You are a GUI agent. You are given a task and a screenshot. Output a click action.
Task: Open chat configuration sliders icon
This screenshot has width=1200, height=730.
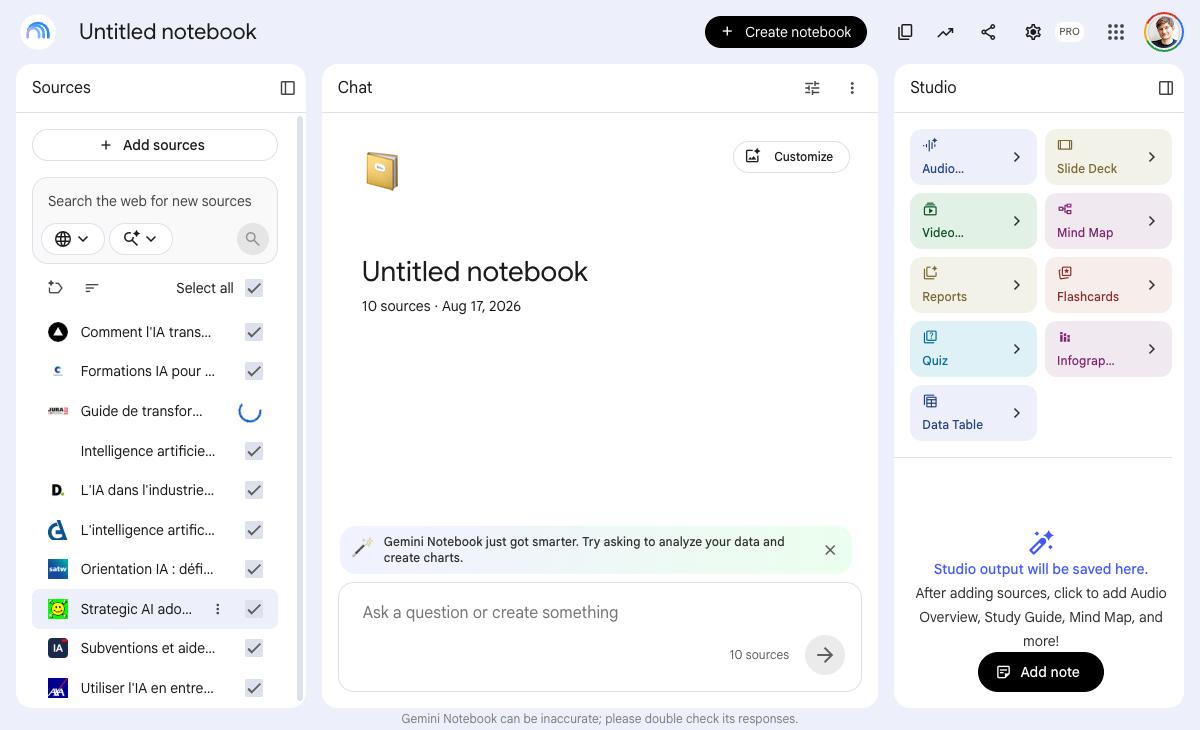tap(812, 88)
